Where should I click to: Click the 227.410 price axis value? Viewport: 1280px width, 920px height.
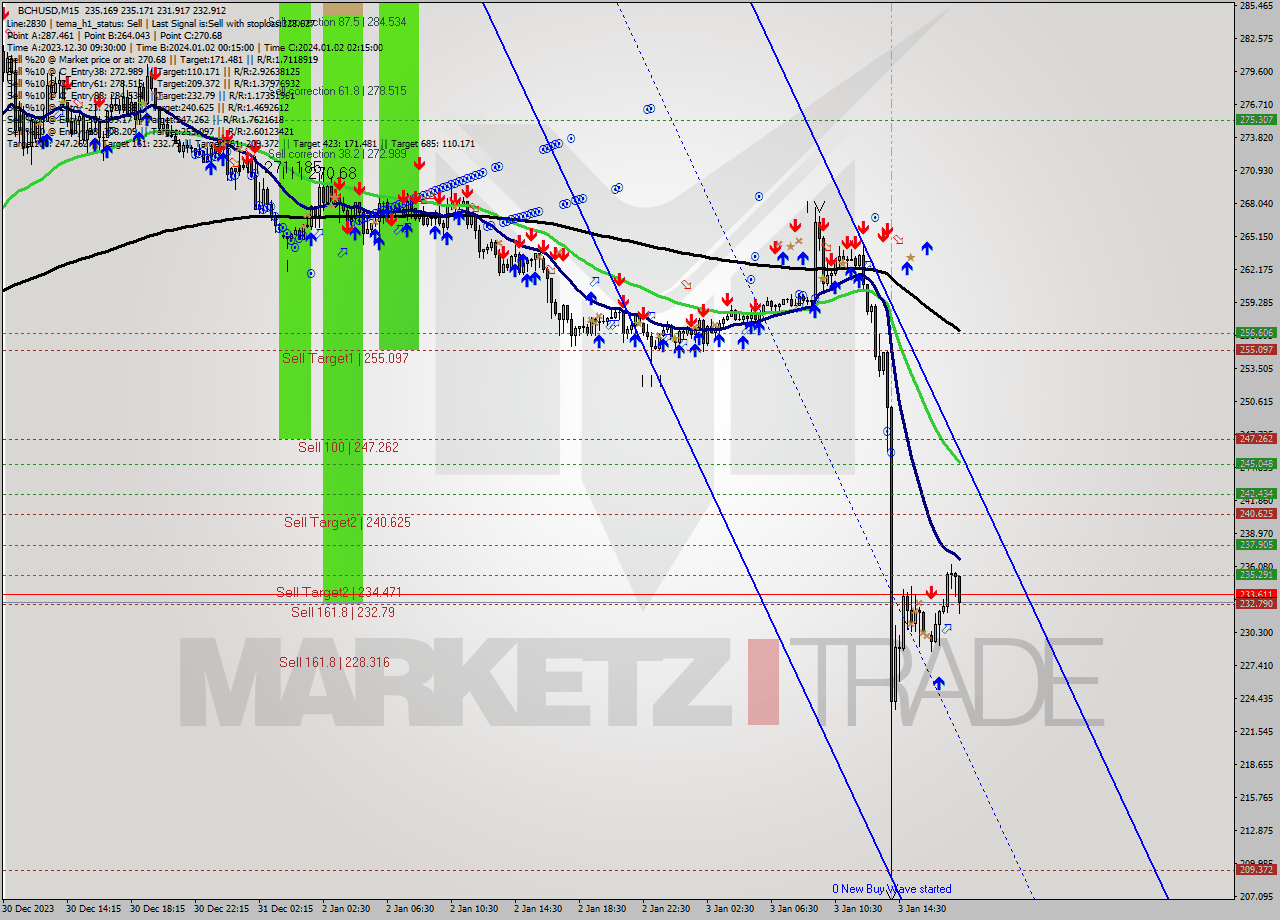click(x=1256, y=666)
